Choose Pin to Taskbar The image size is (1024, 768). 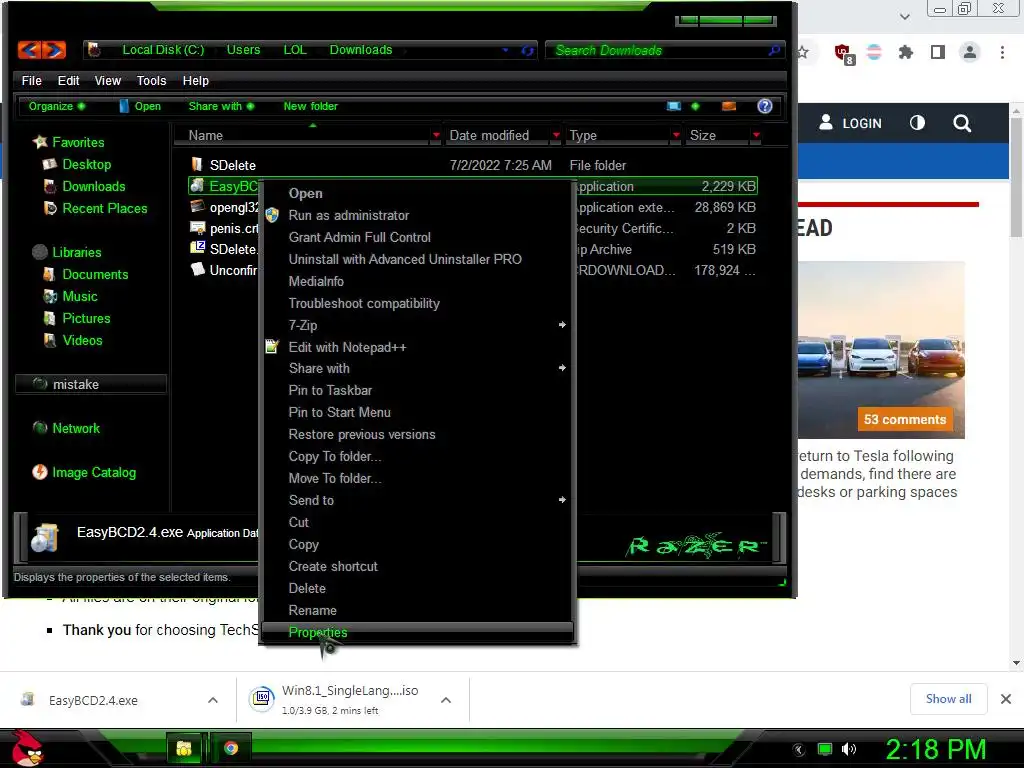[417, 390]
